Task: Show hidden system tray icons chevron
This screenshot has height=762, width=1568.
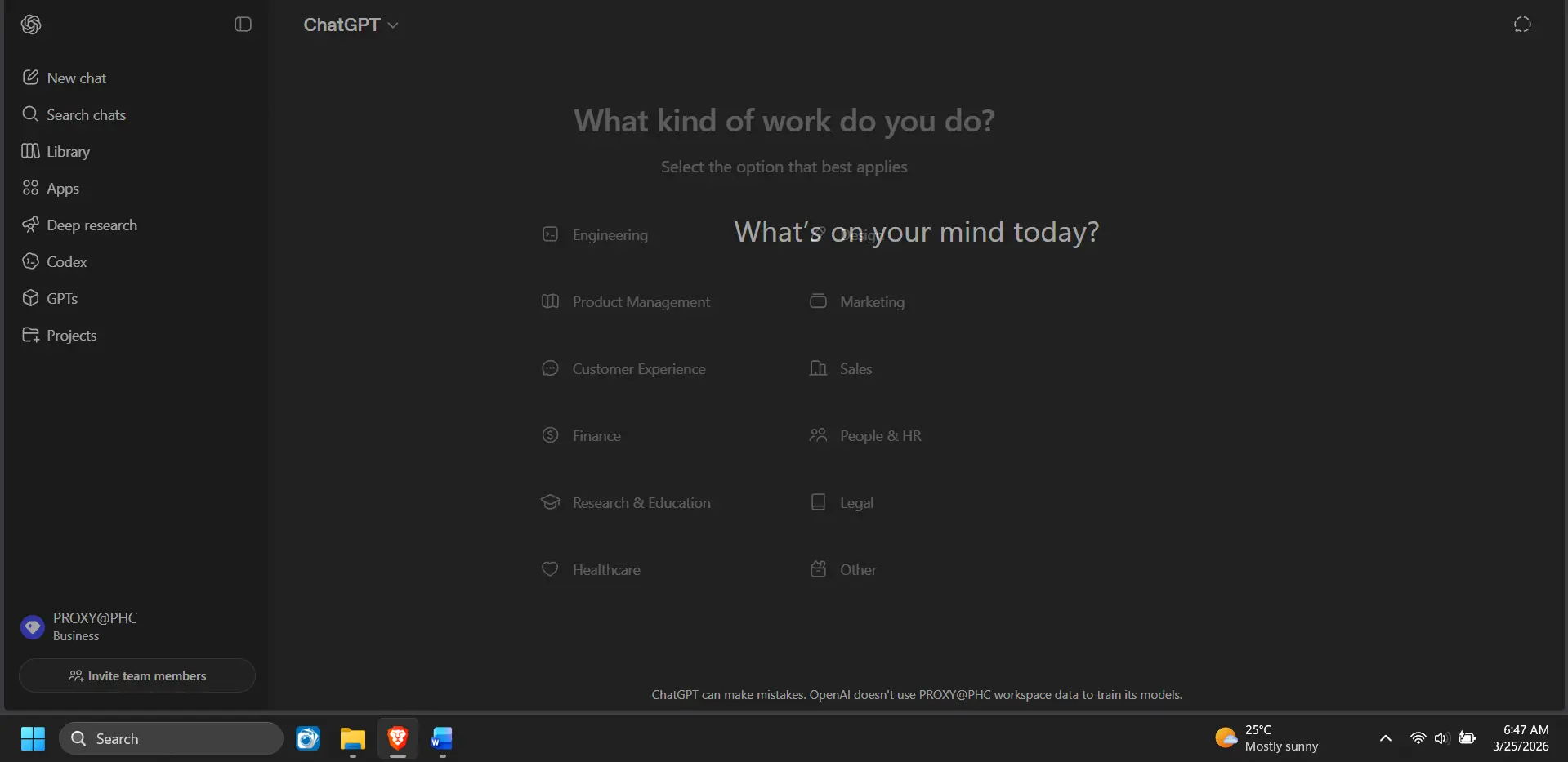Action: coord(1385,738)
